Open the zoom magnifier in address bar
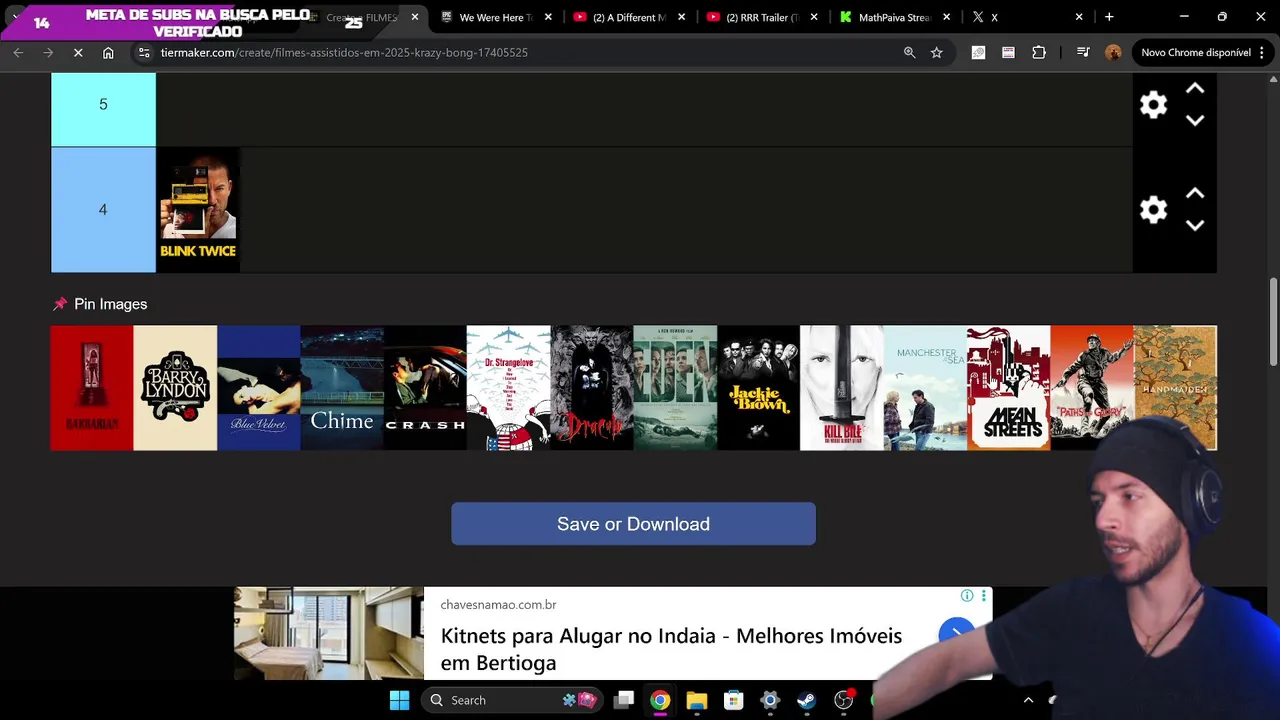 point(909,52)
